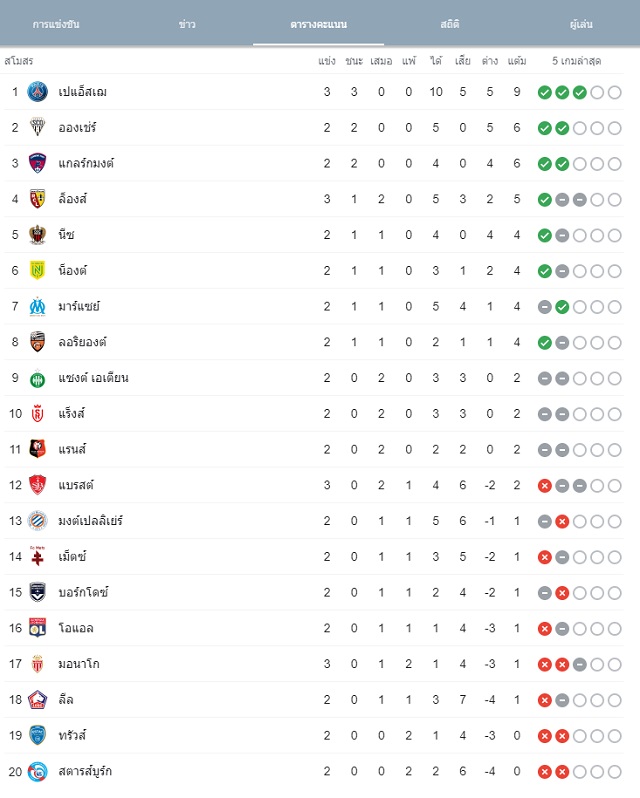
Task: Click the Lens club crest
Action: 37,199
